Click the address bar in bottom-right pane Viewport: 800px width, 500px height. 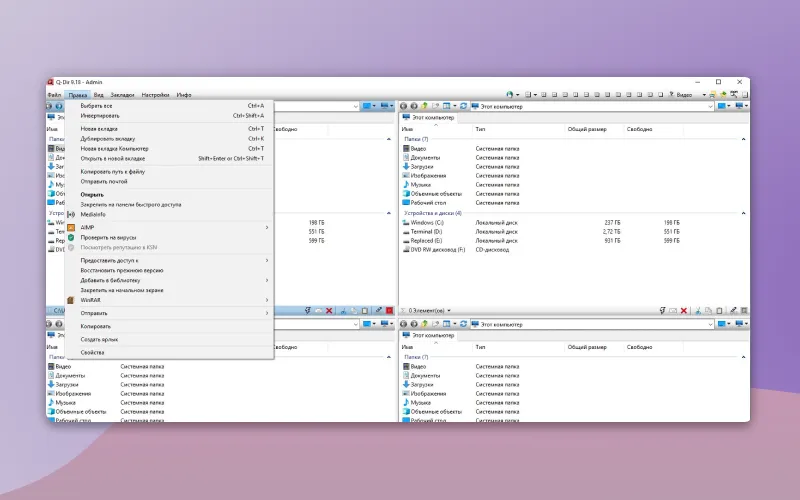590,324
